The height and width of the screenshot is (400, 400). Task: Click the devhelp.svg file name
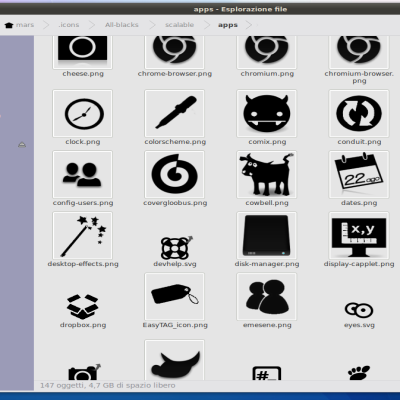click(x=175, y=264)
